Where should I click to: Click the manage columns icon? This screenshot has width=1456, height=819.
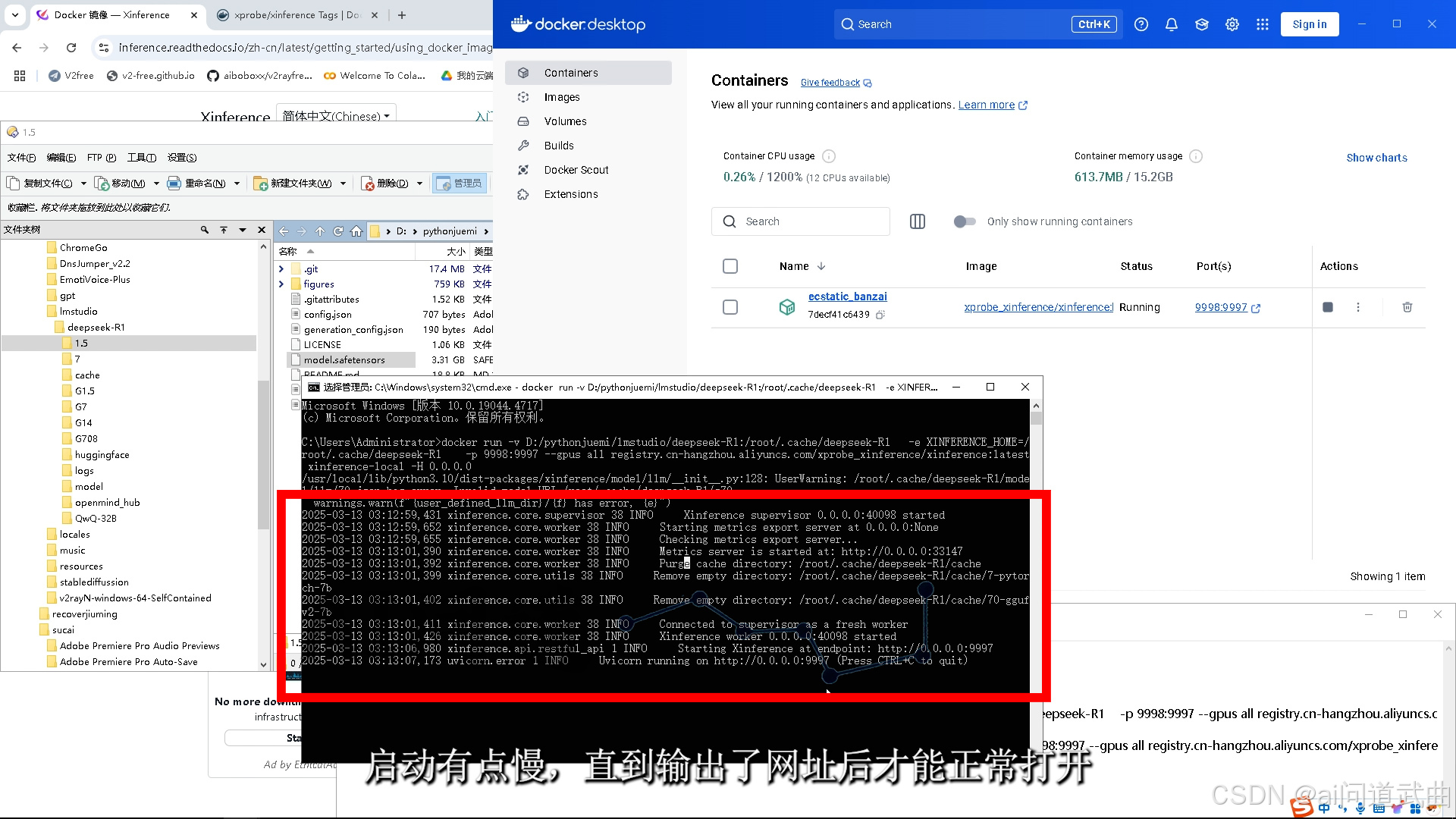click(917, 221)
